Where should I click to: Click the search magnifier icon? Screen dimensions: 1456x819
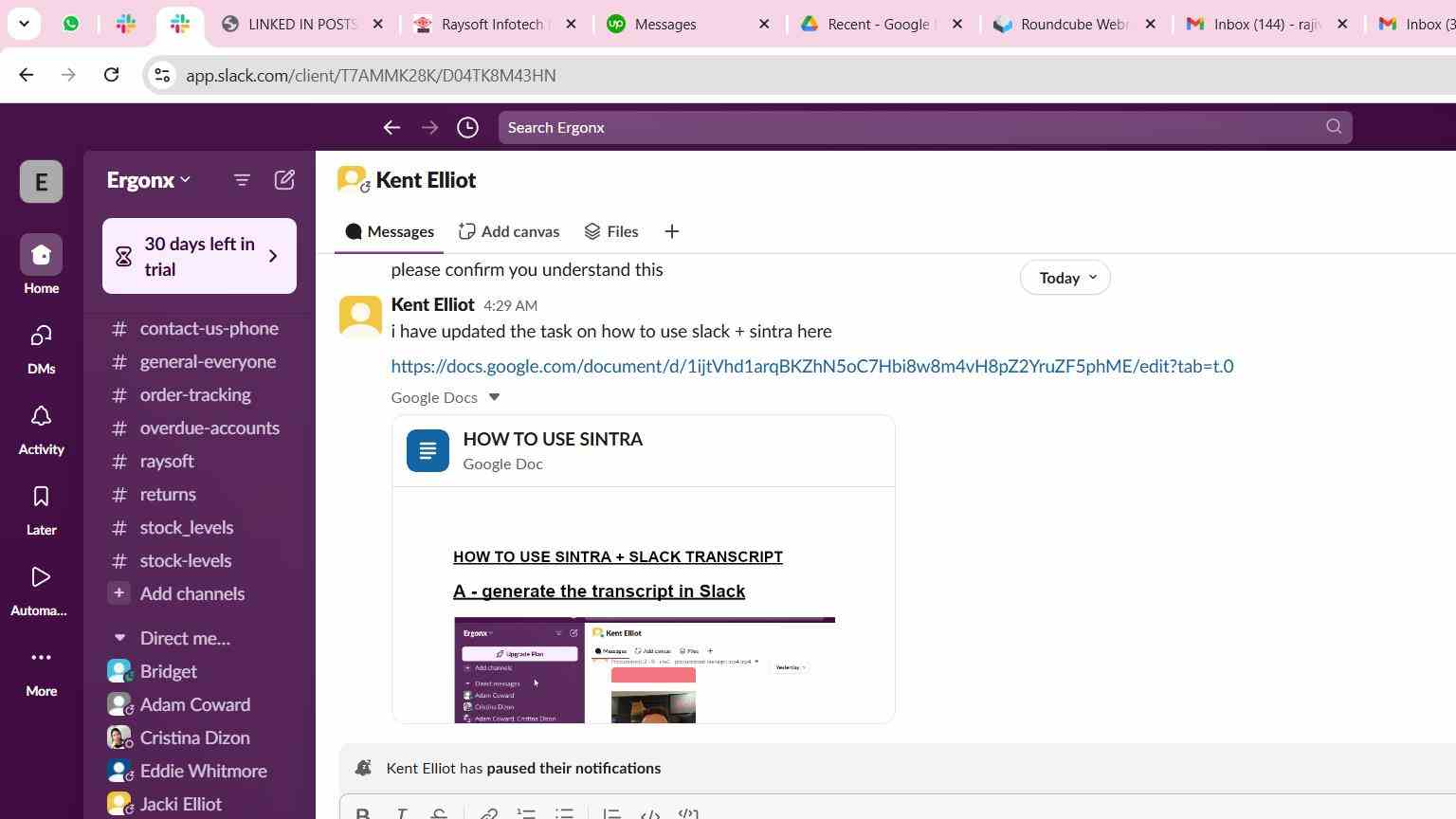[1334, 126]
